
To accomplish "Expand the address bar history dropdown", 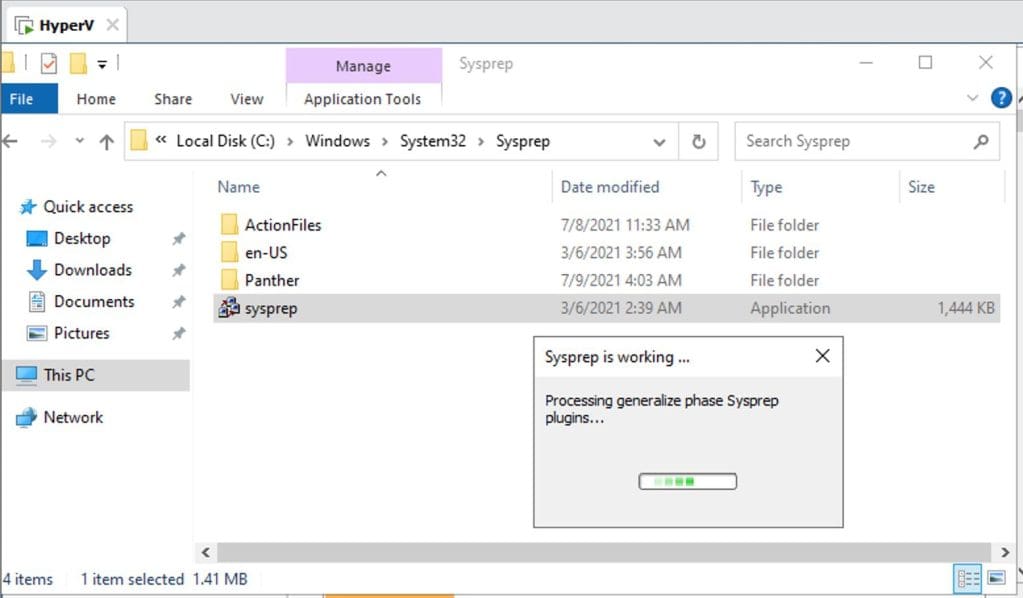I will click(x=659, y=141).
